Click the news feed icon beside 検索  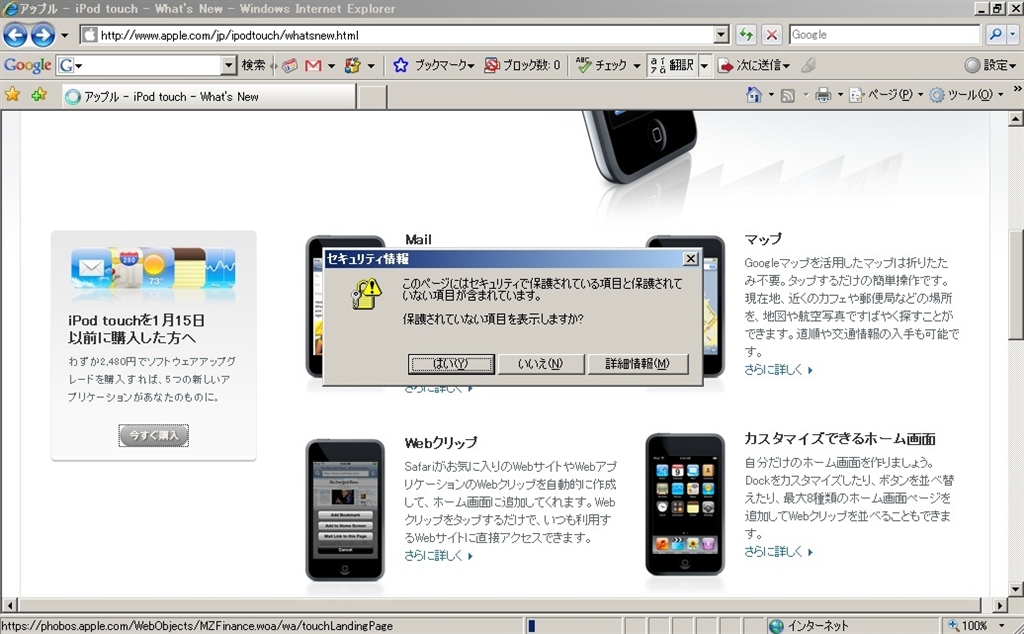tap(289, 65)
